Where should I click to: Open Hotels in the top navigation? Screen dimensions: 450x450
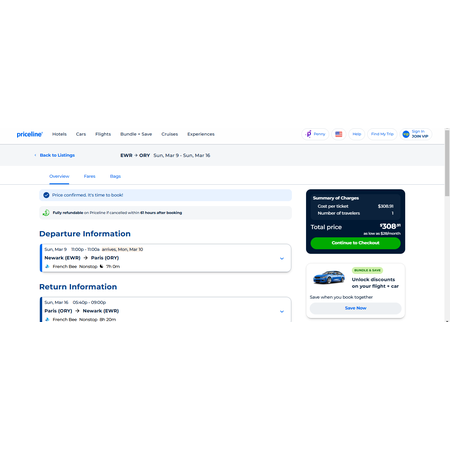coord(59,134)
